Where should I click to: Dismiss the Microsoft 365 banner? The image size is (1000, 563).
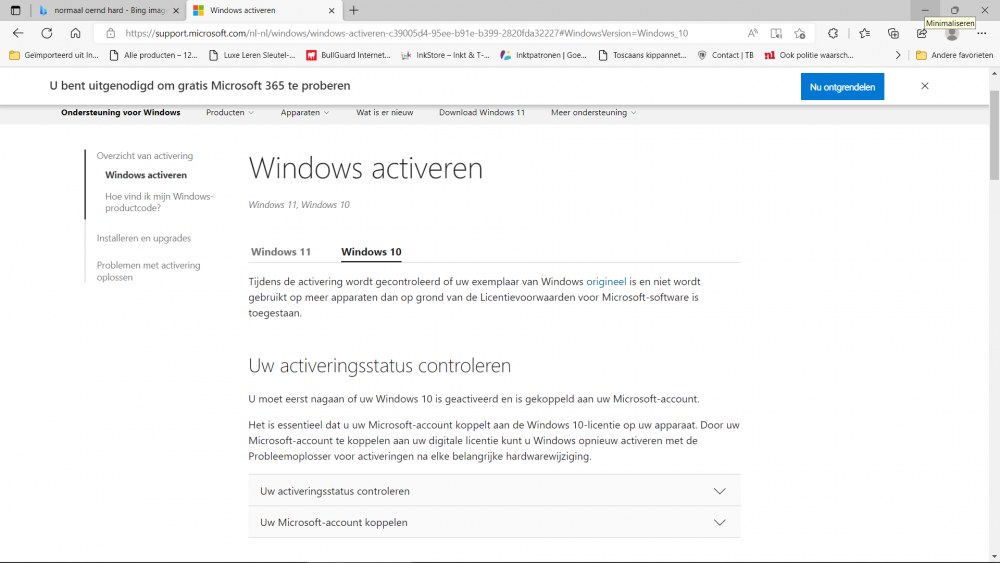(x=925, y=86)
